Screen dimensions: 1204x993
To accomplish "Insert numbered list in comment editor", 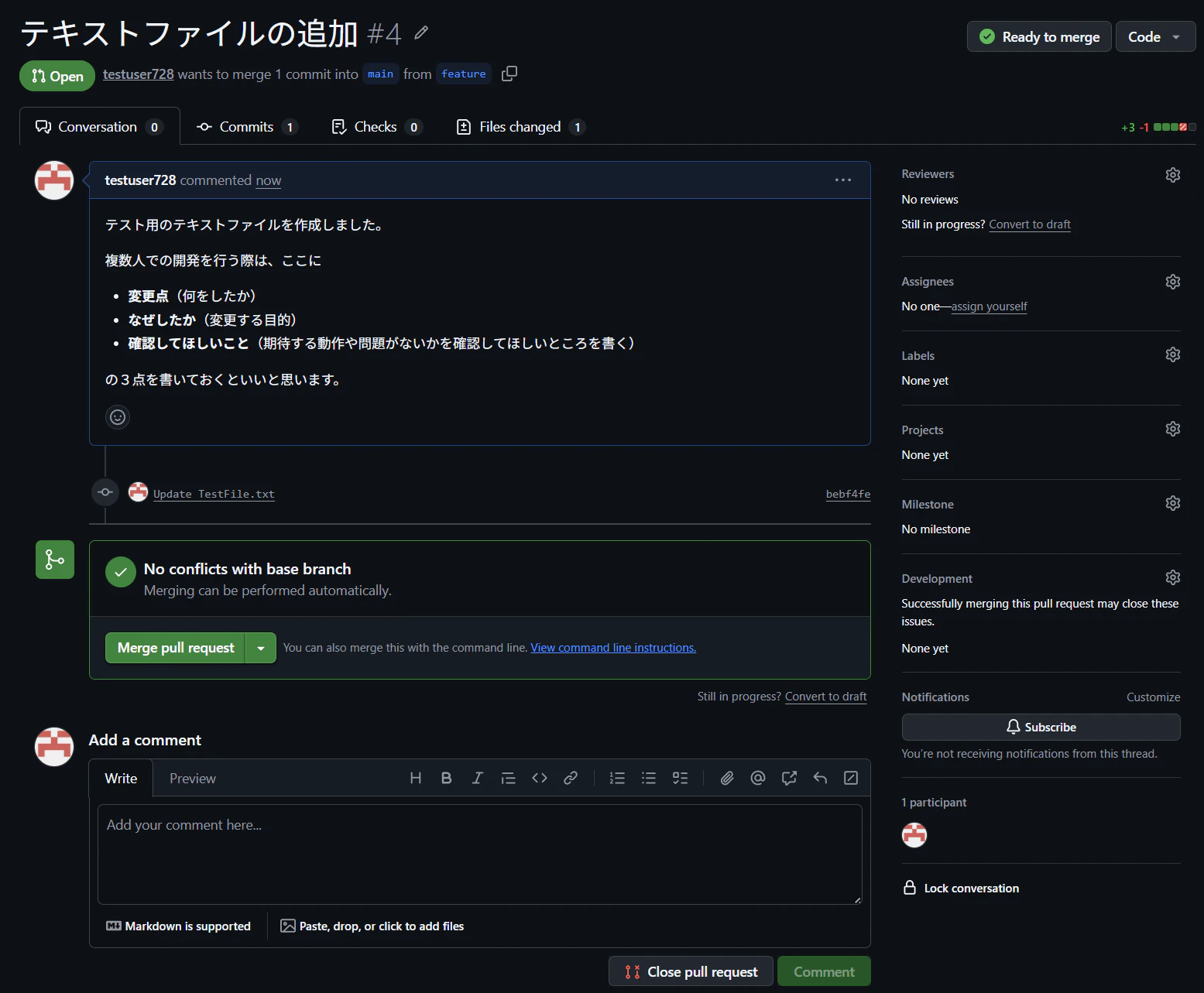I will point(617,778).
